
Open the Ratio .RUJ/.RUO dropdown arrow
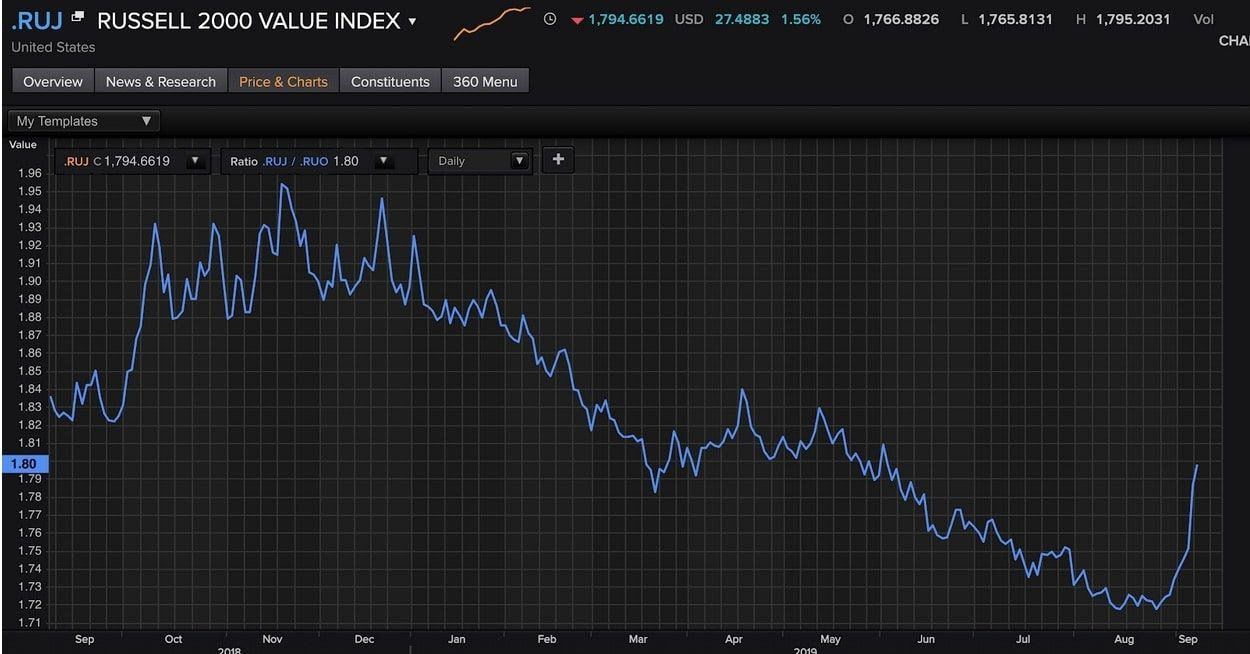(x=383, y=160)
